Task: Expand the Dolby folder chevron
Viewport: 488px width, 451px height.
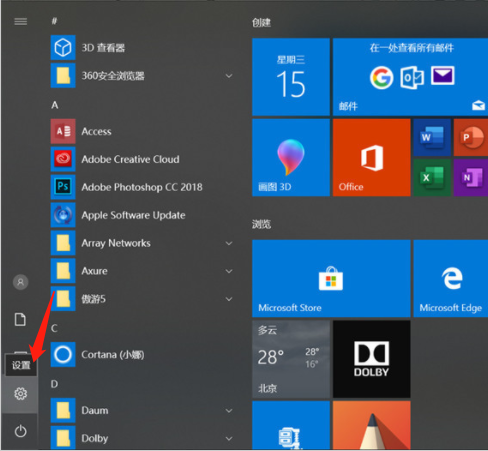Action: [x=229, y=439]
